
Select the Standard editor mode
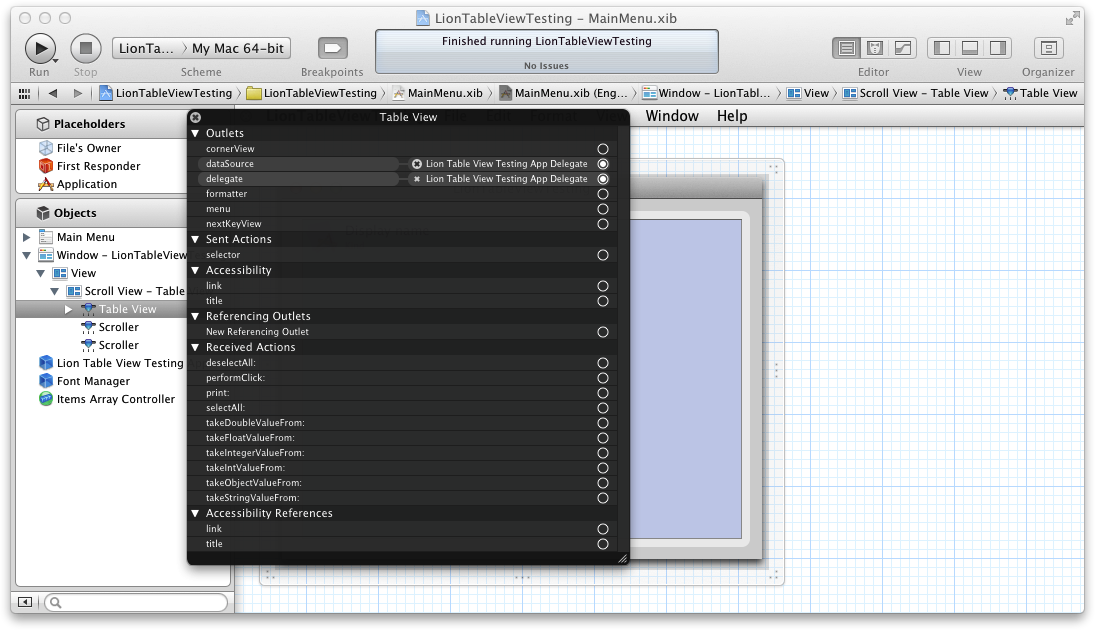tap(846, 48)
